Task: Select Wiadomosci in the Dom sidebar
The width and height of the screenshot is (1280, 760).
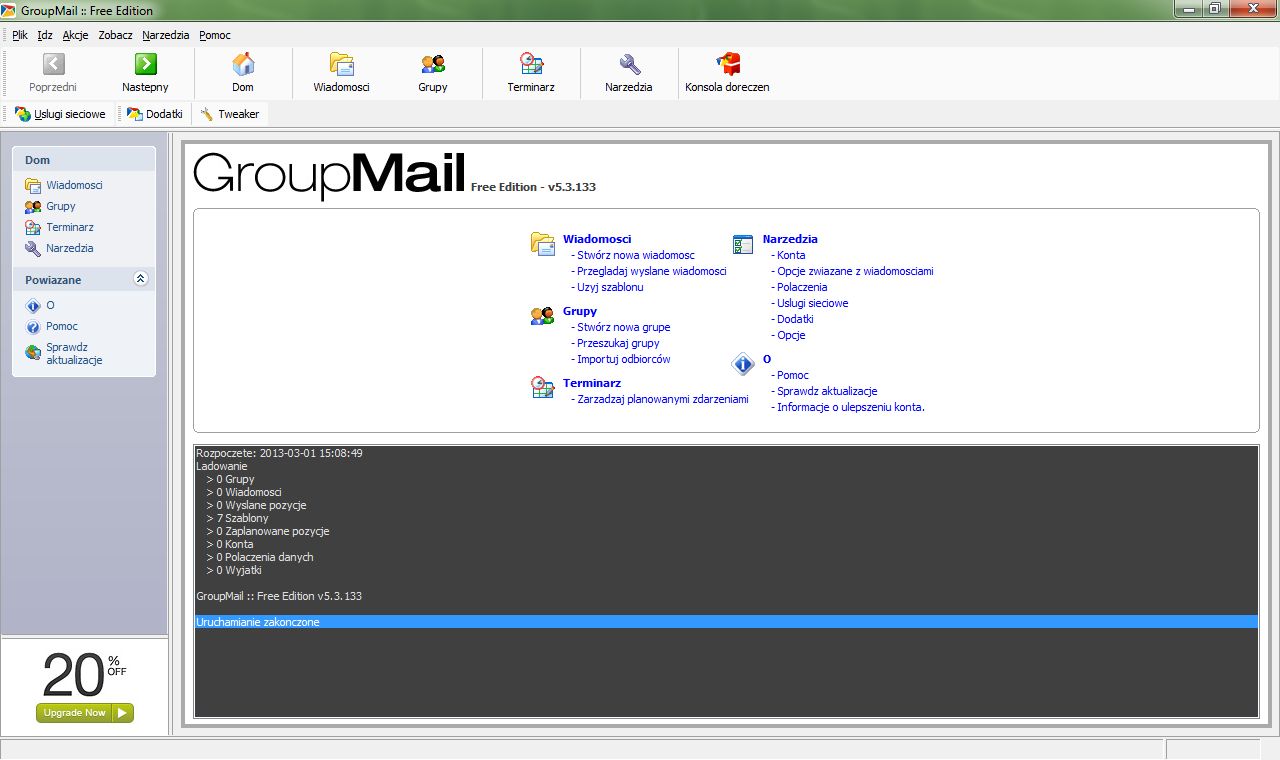Action: [64, 185]
